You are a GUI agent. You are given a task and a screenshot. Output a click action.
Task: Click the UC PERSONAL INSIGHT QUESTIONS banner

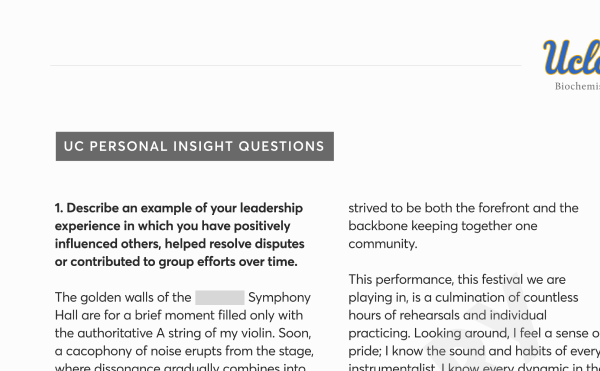coord(195,146)
